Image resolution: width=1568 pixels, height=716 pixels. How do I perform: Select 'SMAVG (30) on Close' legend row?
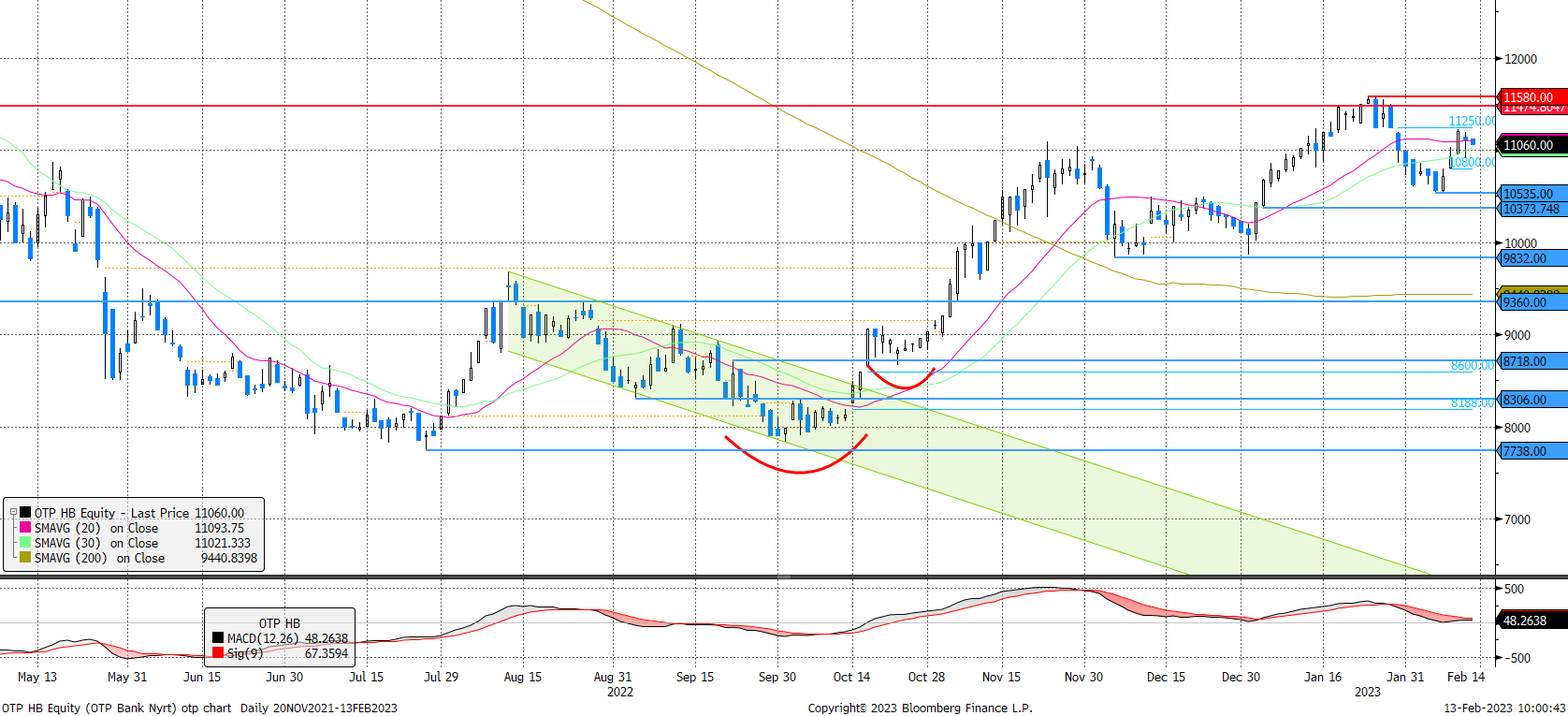point(134,543)
